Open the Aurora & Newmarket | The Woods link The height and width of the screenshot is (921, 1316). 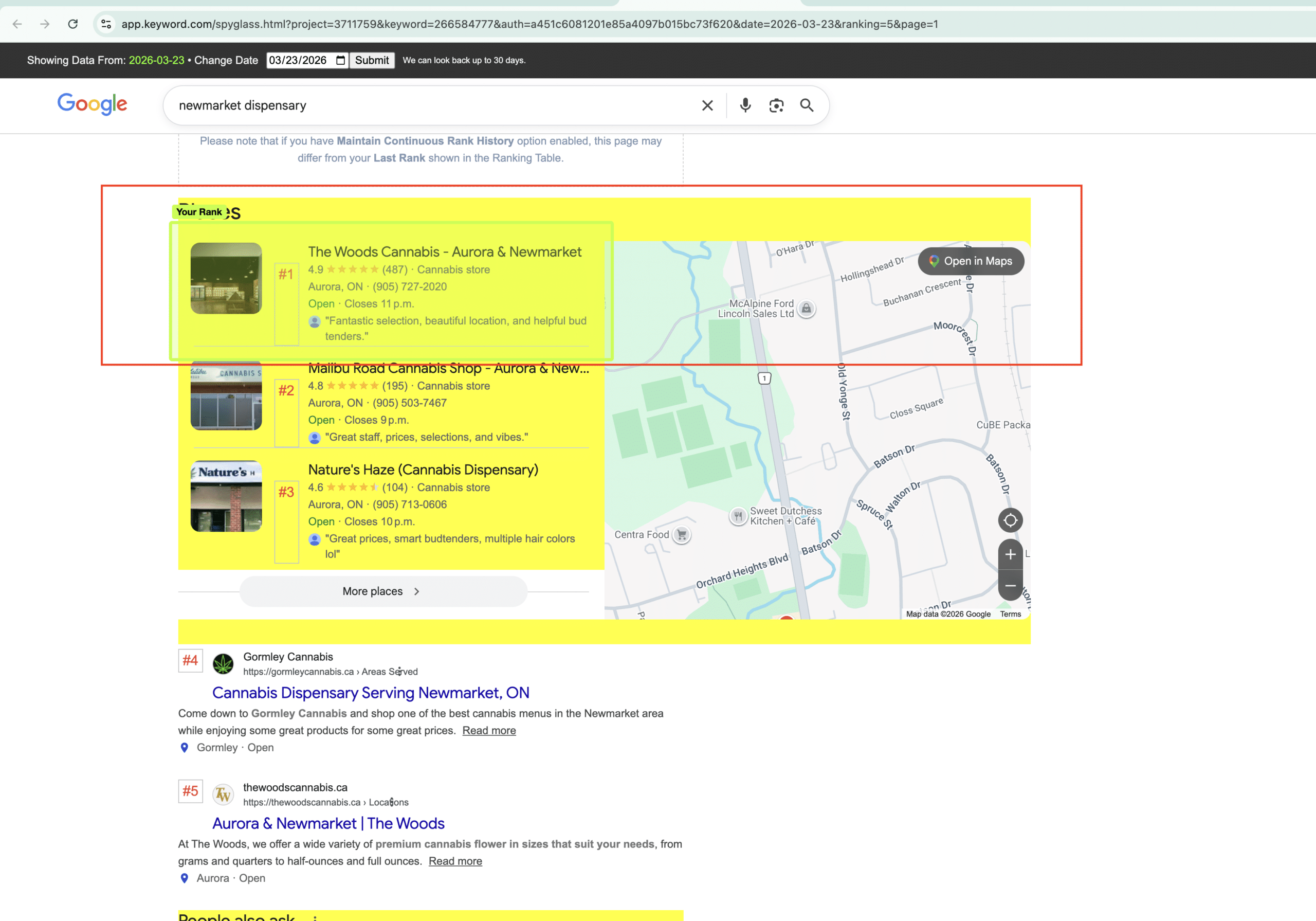tap(328, 823)
